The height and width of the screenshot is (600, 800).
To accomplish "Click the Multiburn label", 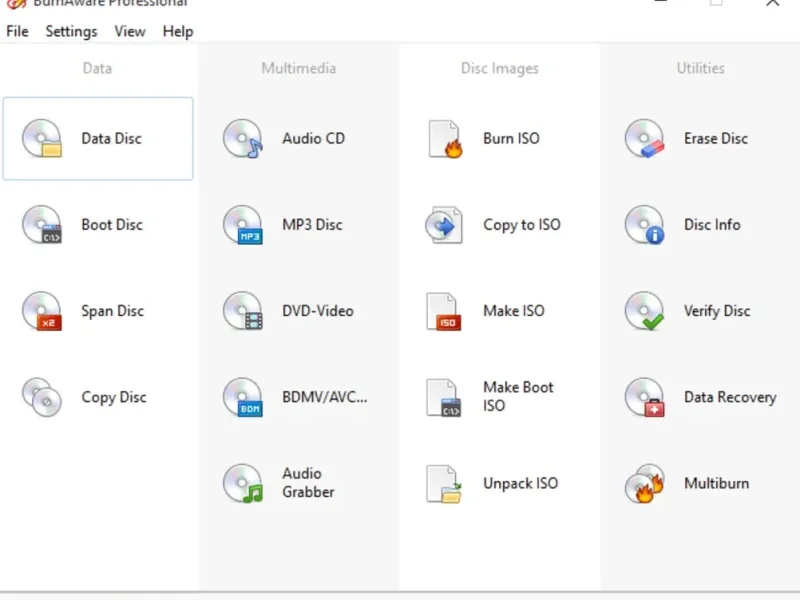I will point(716,483).
